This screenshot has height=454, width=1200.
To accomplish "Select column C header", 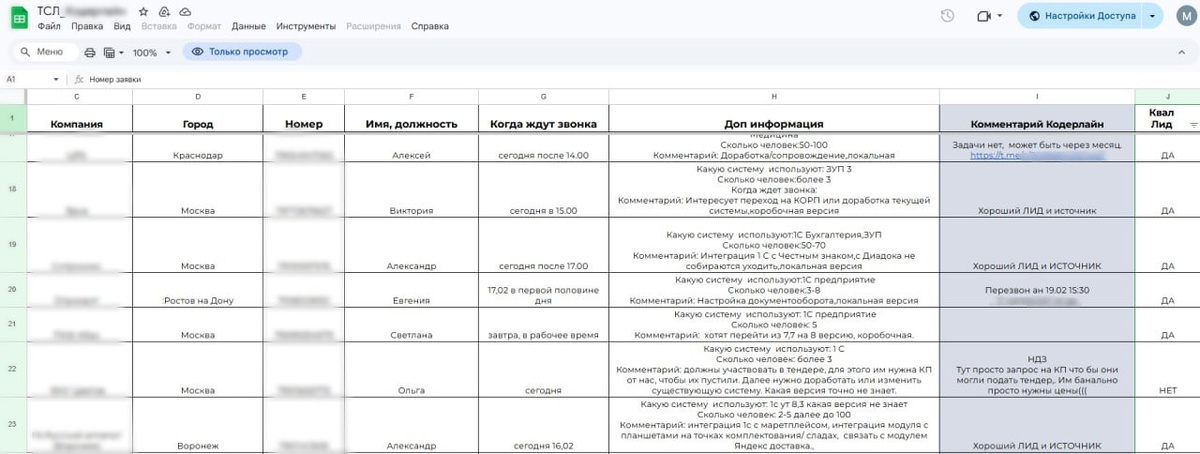I will (78, 96).
